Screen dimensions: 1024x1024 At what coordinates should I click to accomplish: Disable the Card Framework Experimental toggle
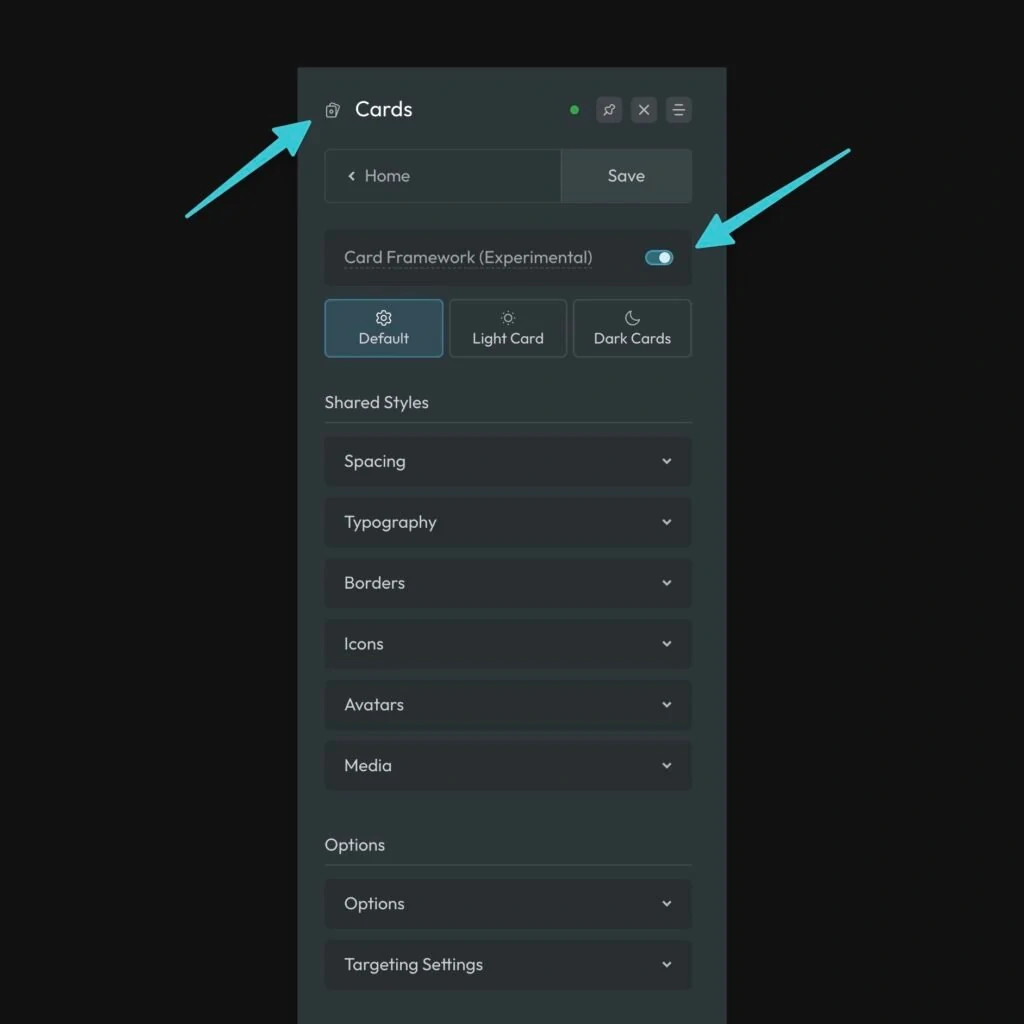tap(658, 257)
